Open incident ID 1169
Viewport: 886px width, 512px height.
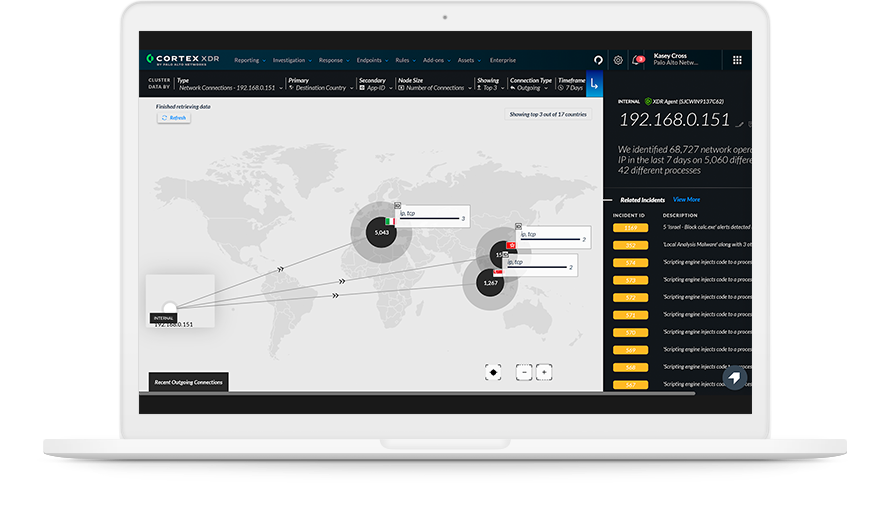click(630, 227)
